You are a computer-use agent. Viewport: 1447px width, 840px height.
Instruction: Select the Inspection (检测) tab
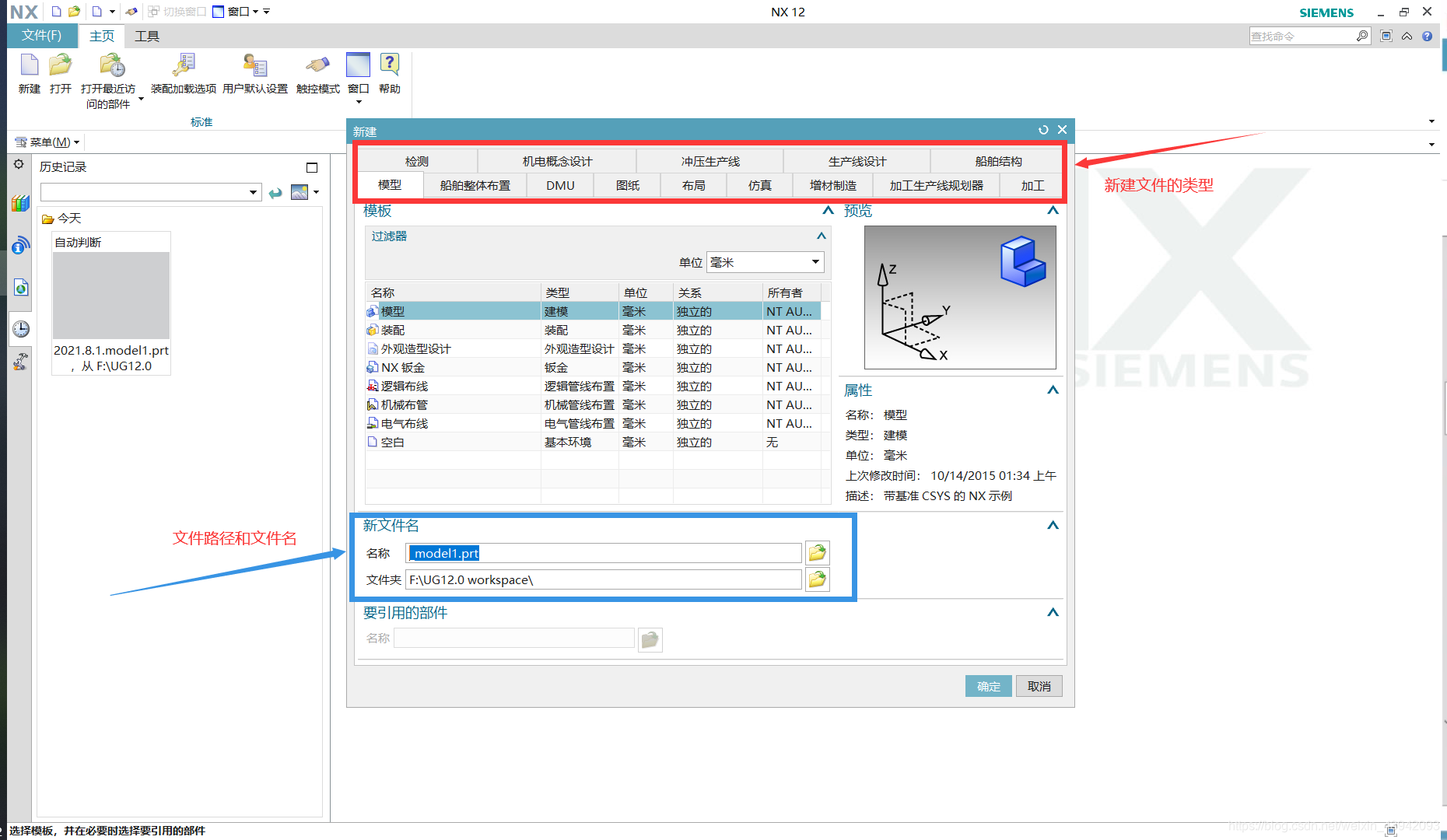click(x=417, y=161)
